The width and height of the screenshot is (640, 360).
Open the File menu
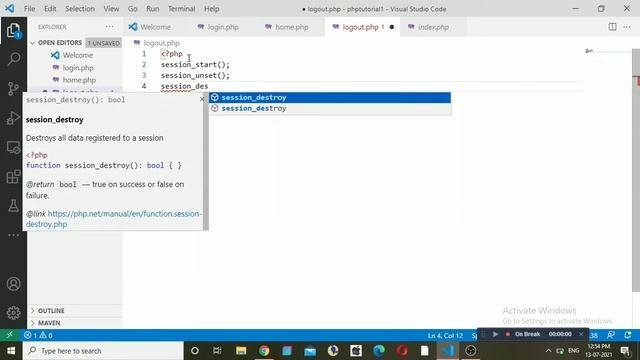pos(29,9)
